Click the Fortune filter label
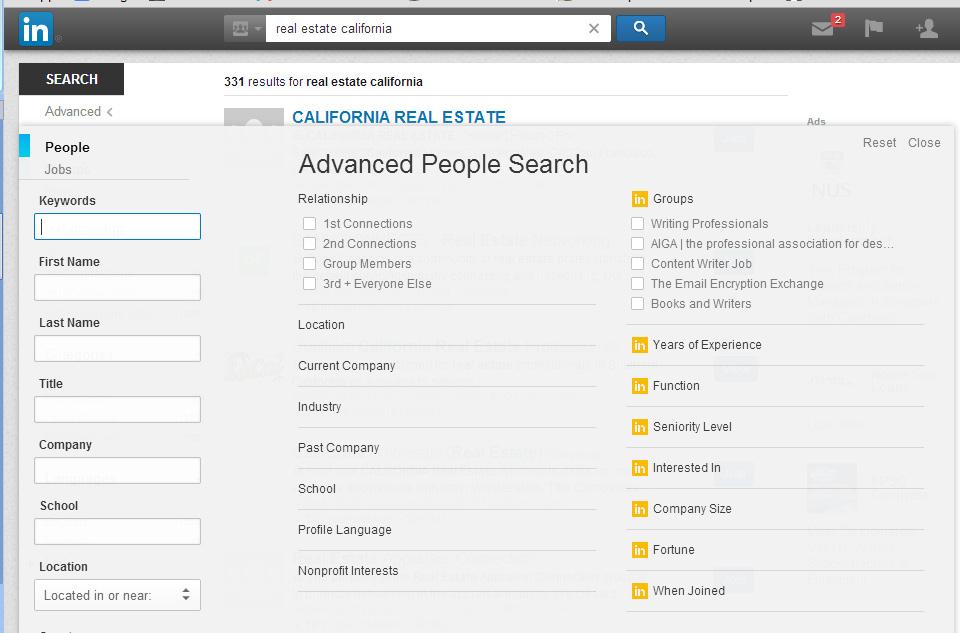The width and height of the screenshot is (960, 633). (x=673, y=550)
